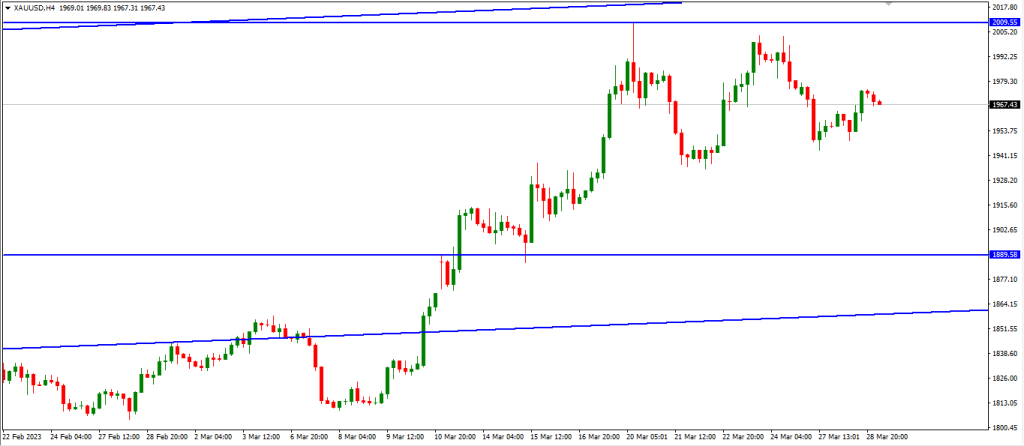Click the 1941.15 price scale label
This screenshot has width=1024, height=446.
(x=1003, y=156)
